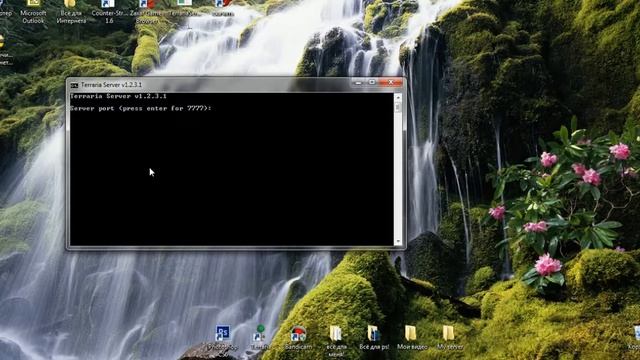This screenshot has width=640, height=360.
Task: Close the Terraria Server window
Action: coord(391,82)
